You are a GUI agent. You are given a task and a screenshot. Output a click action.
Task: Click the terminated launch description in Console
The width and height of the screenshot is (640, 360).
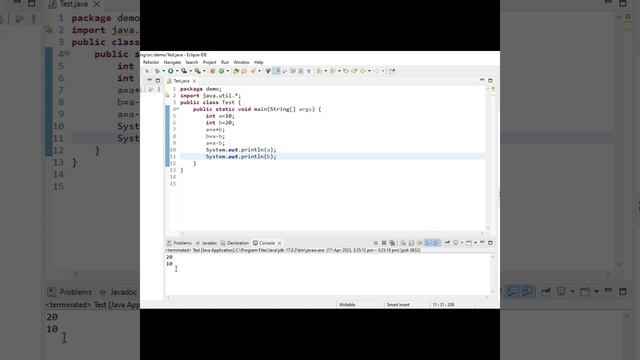click(293, 250)
